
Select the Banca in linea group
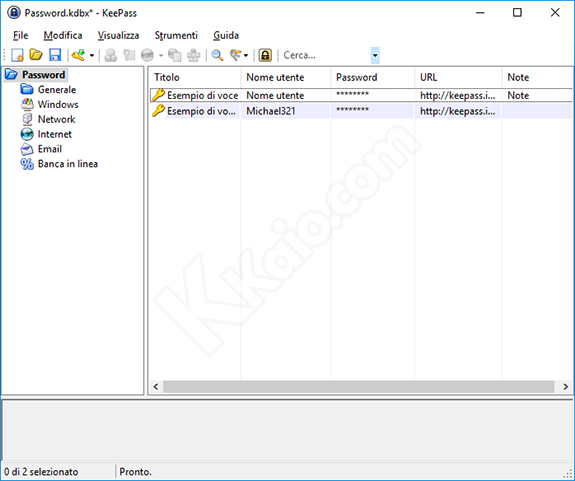[x=68, y=164]
